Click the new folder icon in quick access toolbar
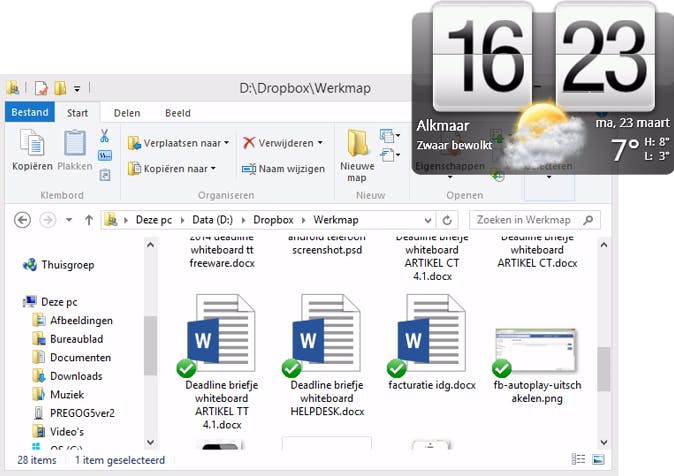674x476 pixels. click(x=60, y=88)
